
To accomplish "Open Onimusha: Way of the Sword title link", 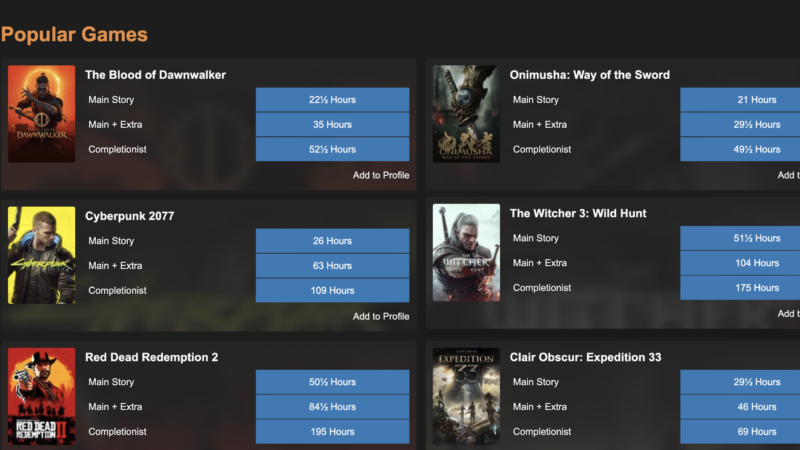I will 589,75.
